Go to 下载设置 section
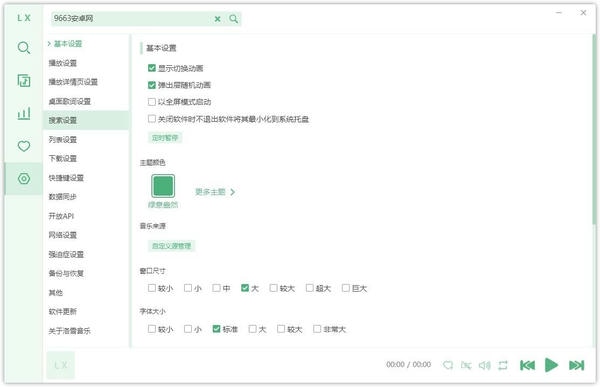600x387 pixels. (x=62, y=158)
